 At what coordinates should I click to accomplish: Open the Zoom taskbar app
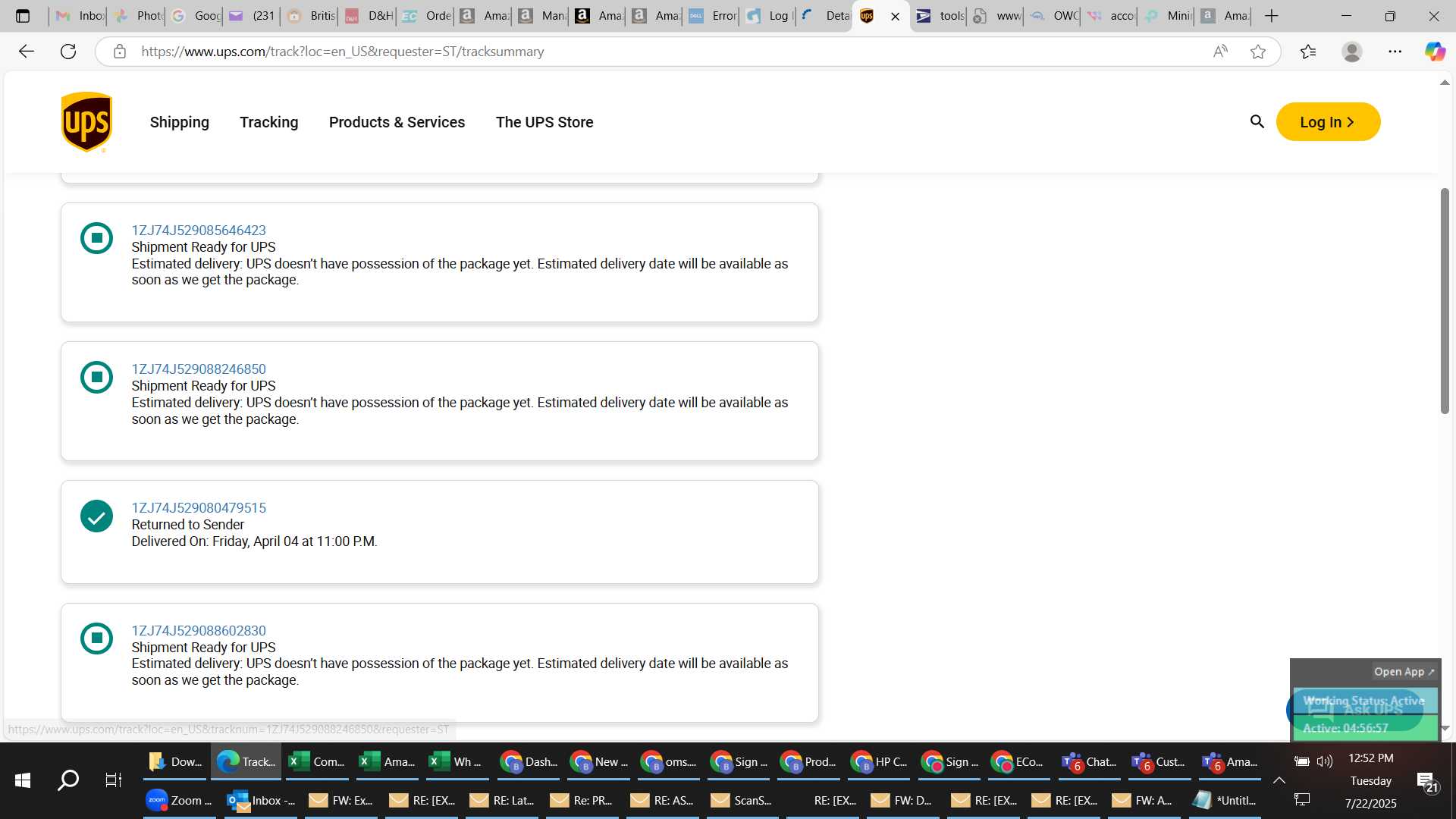[180, 800]
